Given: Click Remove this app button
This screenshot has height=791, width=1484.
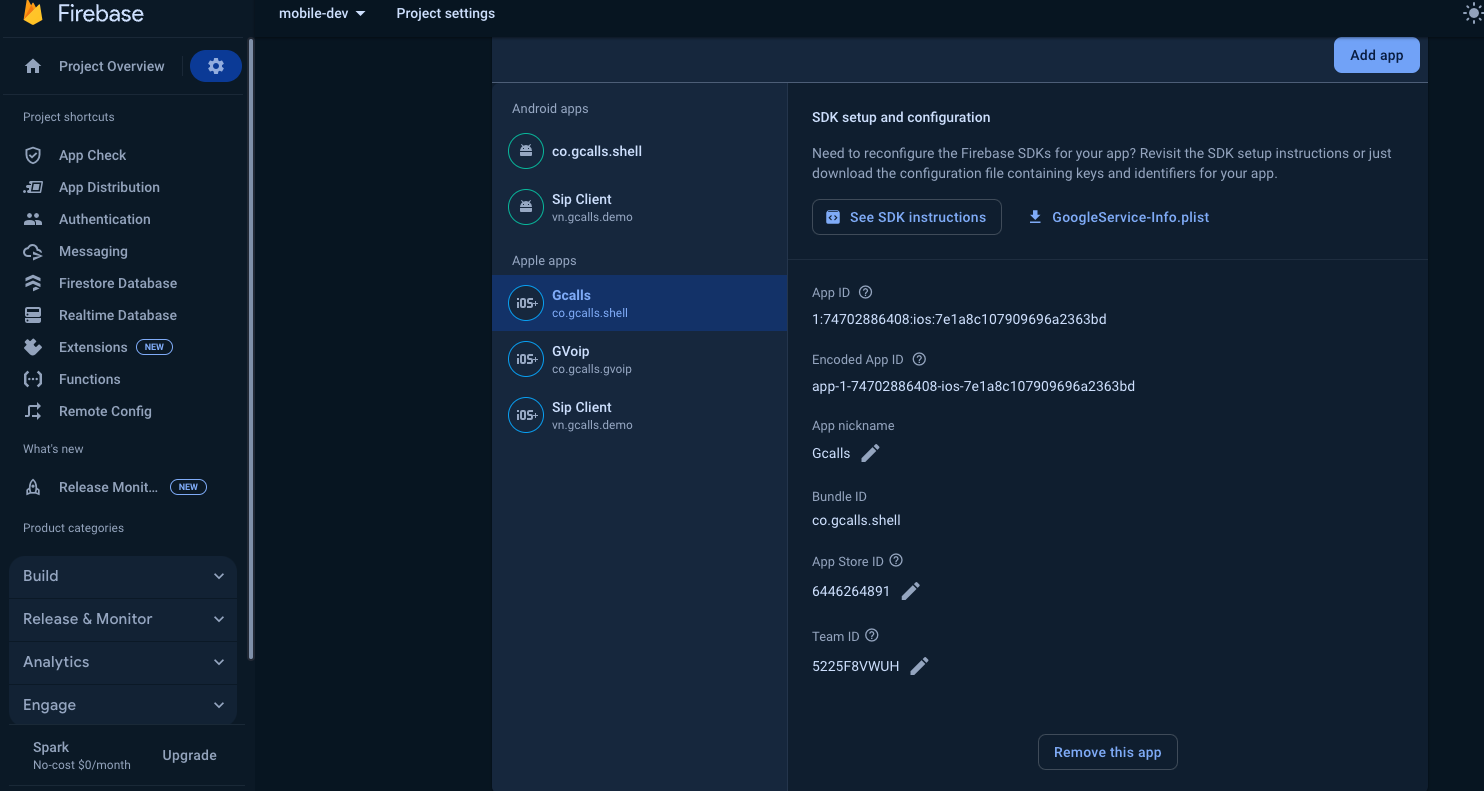Looking at the screenshot, I should click(x=1107, y=752).
